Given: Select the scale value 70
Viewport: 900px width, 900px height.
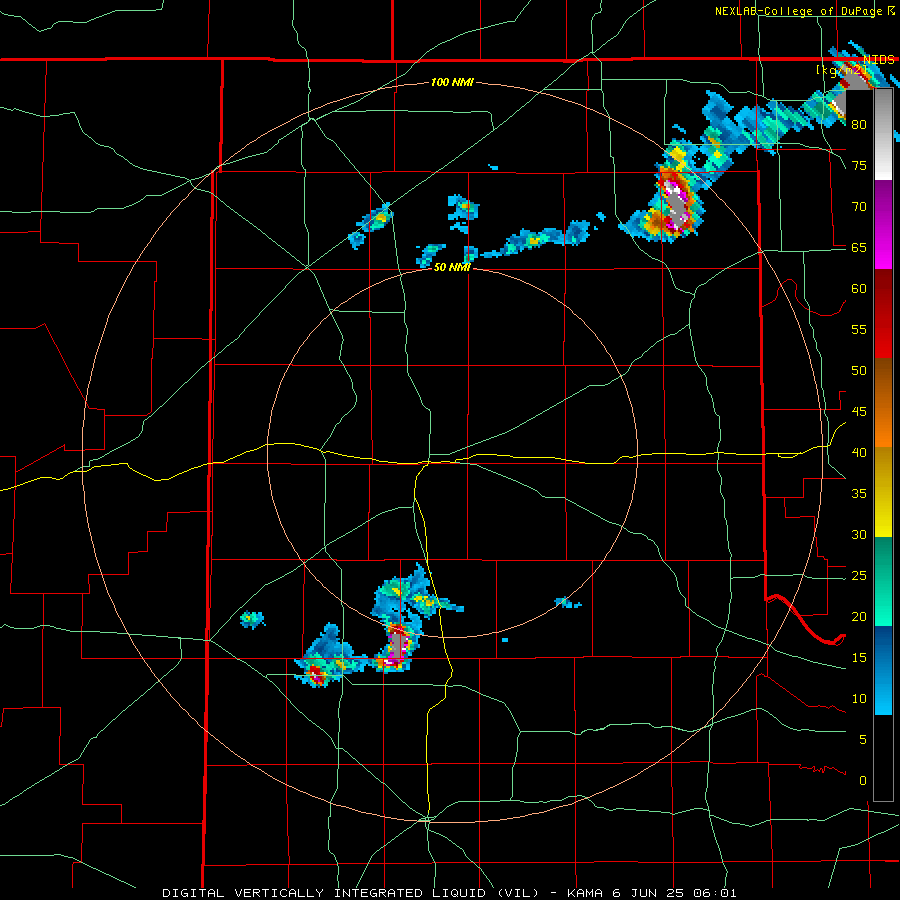Looking at the screenshot, I should pyautogui.click(x=859, y=207).
